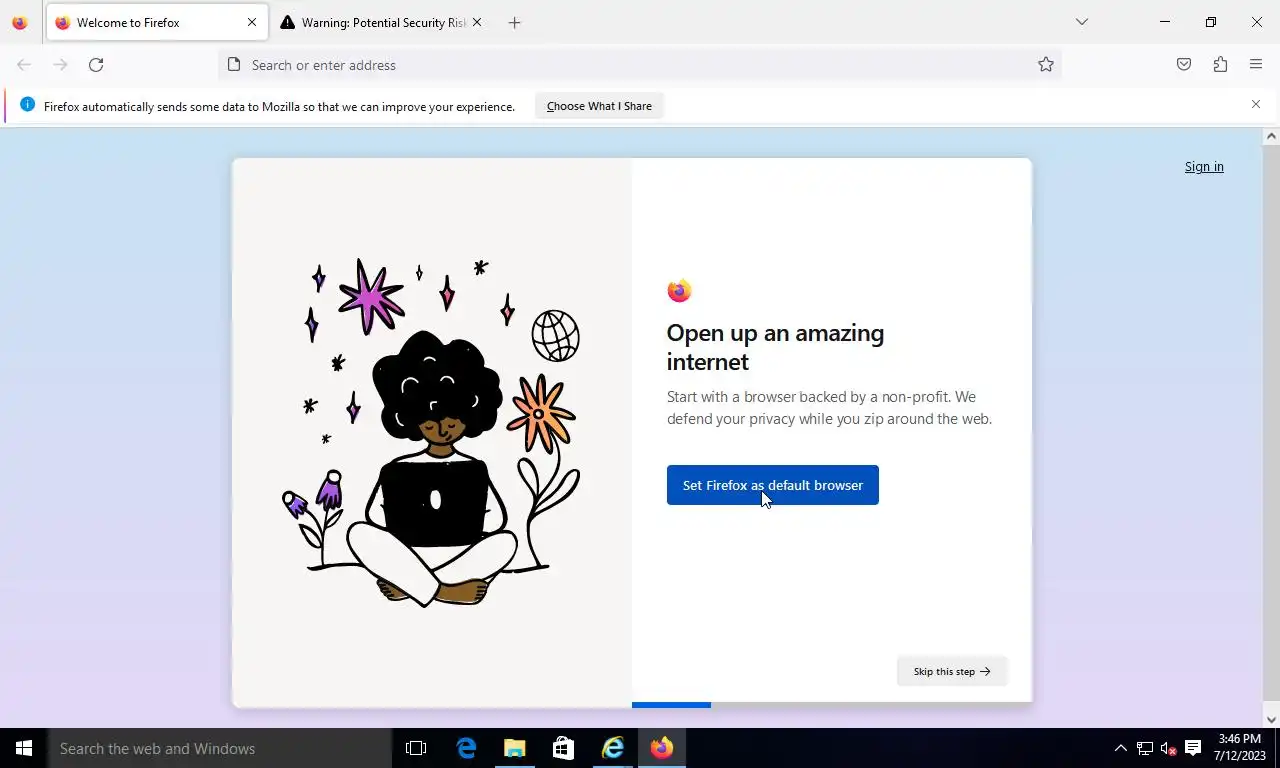
Task: Click the page scrollbar down arrow
Action: pos(1271,719)
